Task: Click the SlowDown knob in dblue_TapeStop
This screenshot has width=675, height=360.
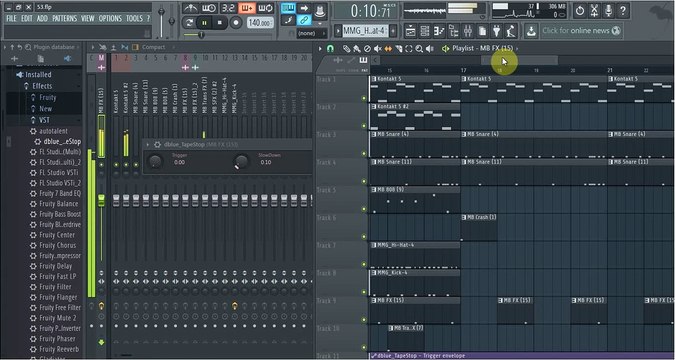Action: (241, 162)
